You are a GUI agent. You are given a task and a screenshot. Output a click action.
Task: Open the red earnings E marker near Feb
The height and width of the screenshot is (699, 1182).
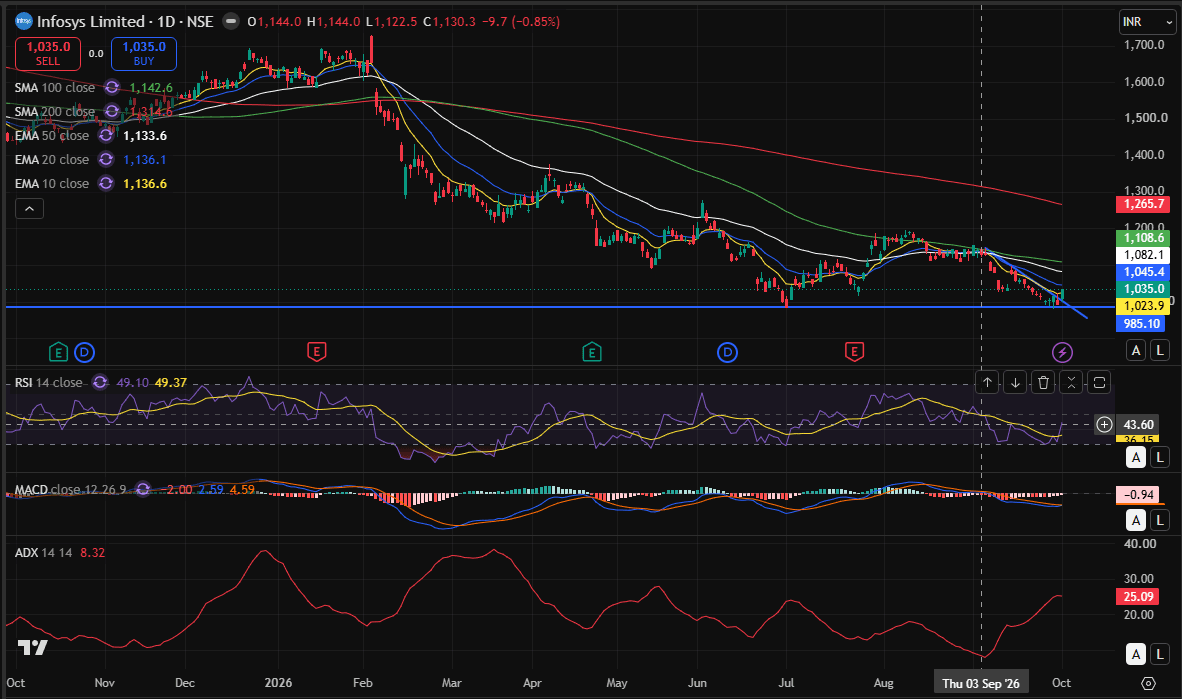pyautogui.click(x=317, y=351)
